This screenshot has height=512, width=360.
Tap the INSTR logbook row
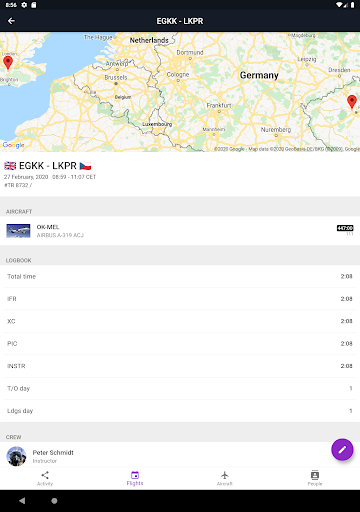click(x=180, y=366)
